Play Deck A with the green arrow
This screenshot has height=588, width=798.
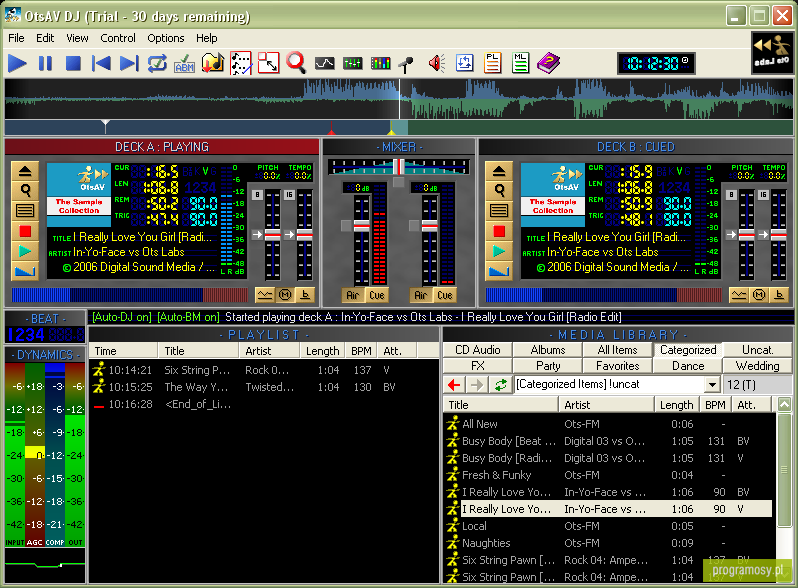(25, 251)
